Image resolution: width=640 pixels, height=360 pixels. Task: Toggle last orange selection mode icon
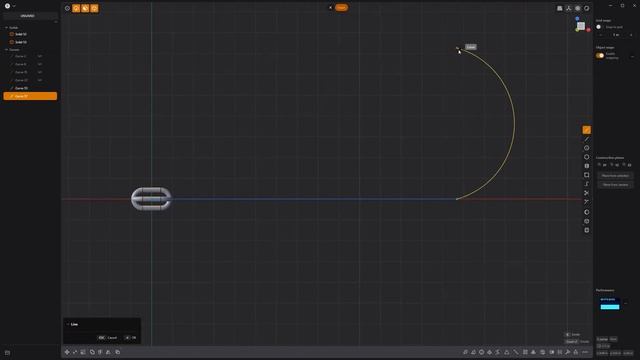(94, 8)
